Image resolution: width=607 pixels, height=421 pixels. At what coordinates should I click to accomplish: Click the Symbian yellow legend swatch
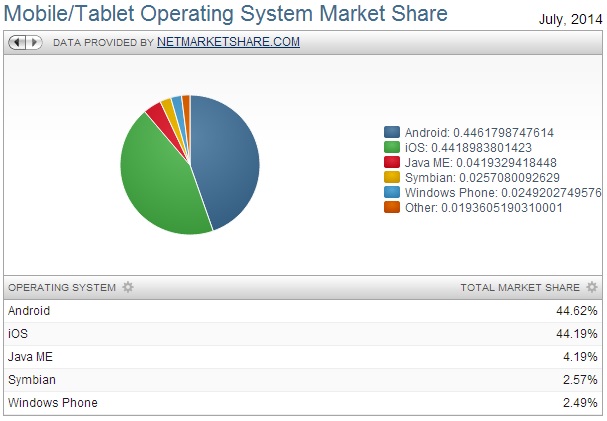pyautogui.click(x=392, y=177)
